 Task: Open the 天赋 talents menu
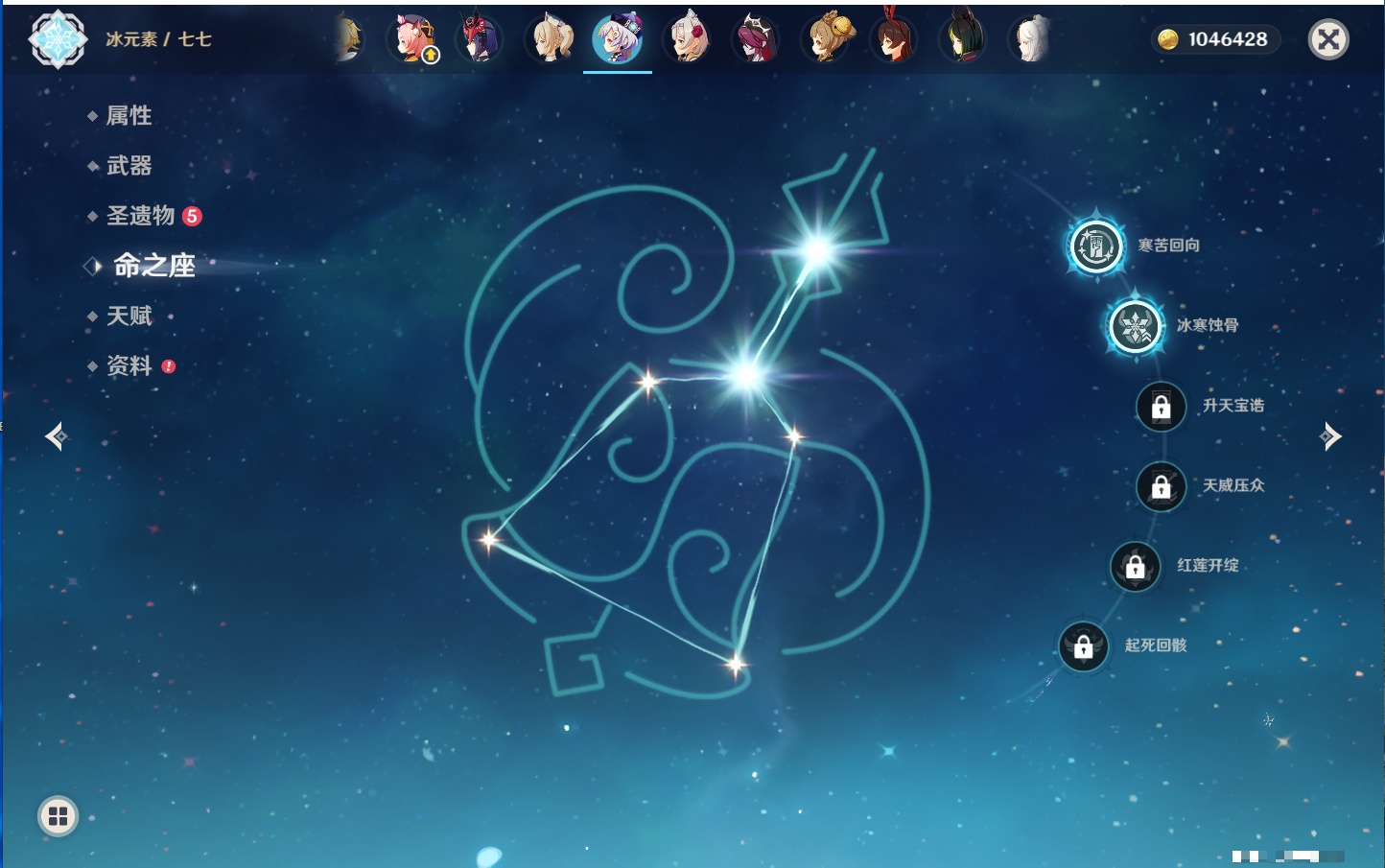129,316
